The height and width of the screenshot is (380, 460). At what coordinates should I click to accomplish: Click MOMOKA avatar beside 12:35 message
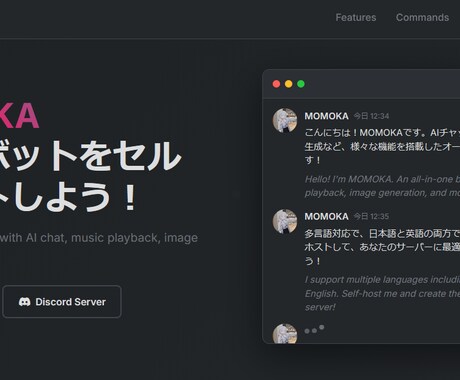[x=285, y=221]
